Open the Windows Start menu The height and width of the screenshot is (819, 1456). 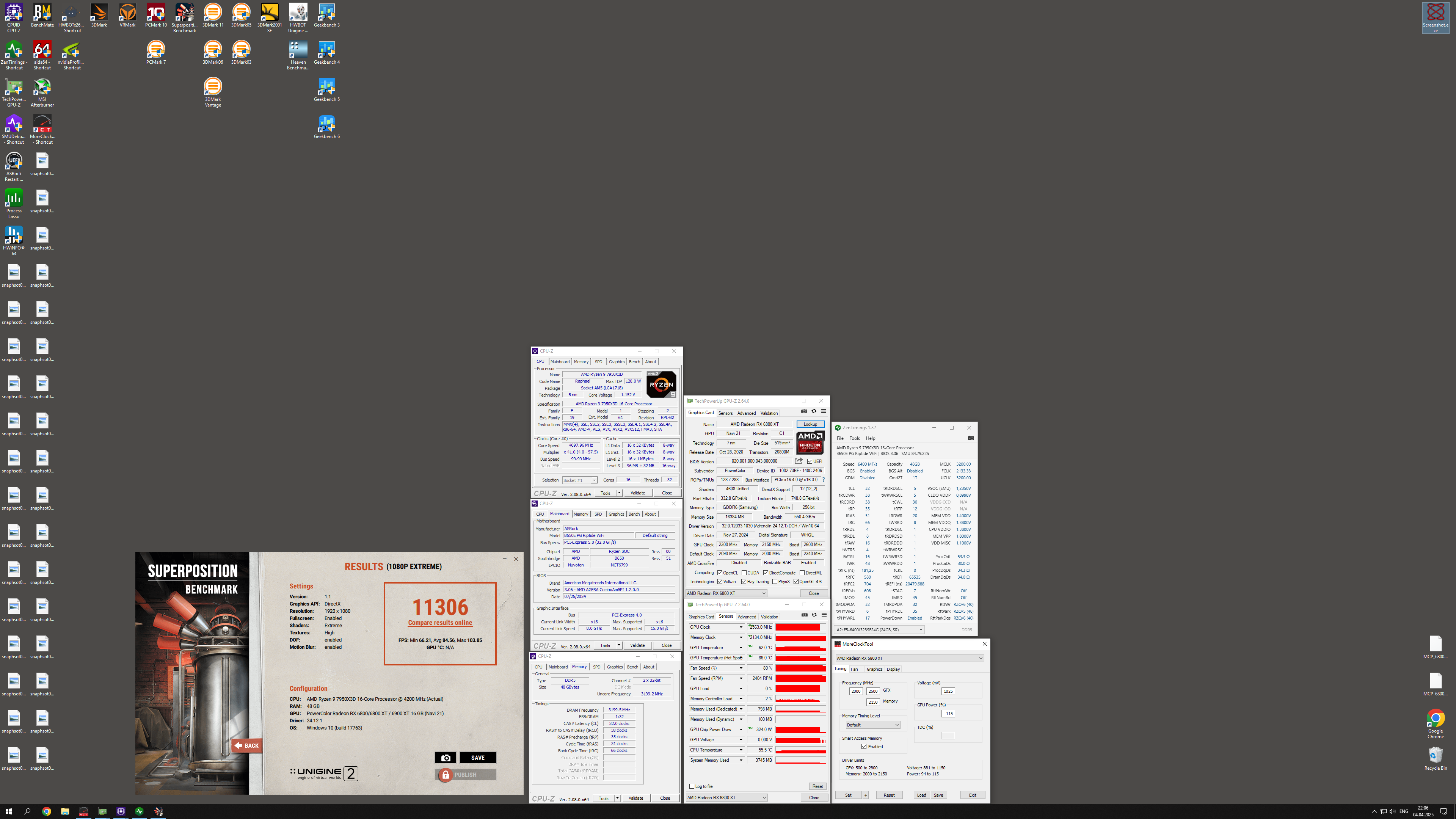(9, 811)
